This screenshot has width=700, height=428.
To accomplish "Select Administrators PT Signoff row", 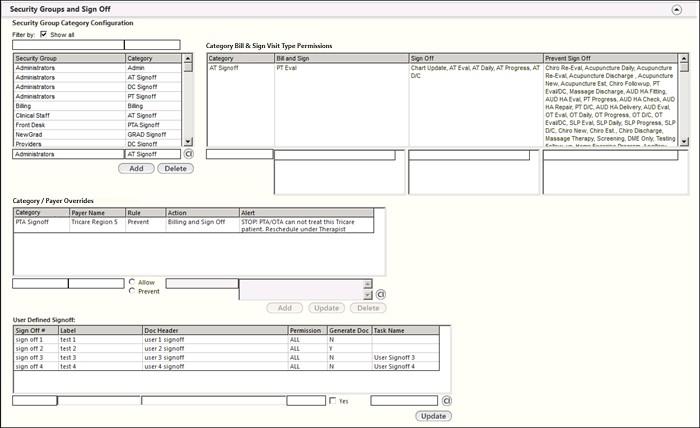I will point(98,96).
